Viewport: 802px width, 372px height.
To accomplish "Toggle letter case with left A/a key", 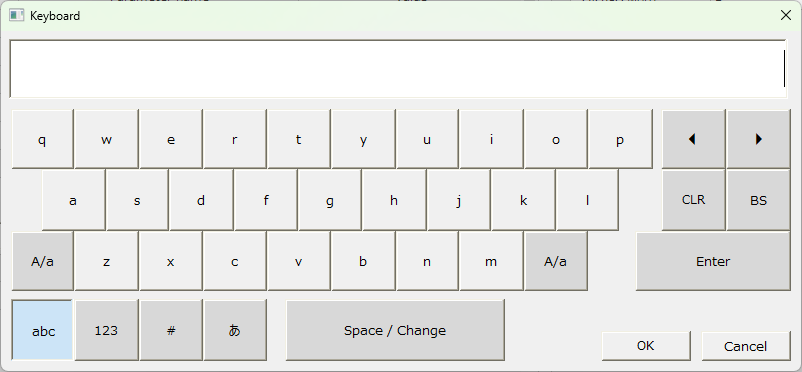I will point(42,261).
